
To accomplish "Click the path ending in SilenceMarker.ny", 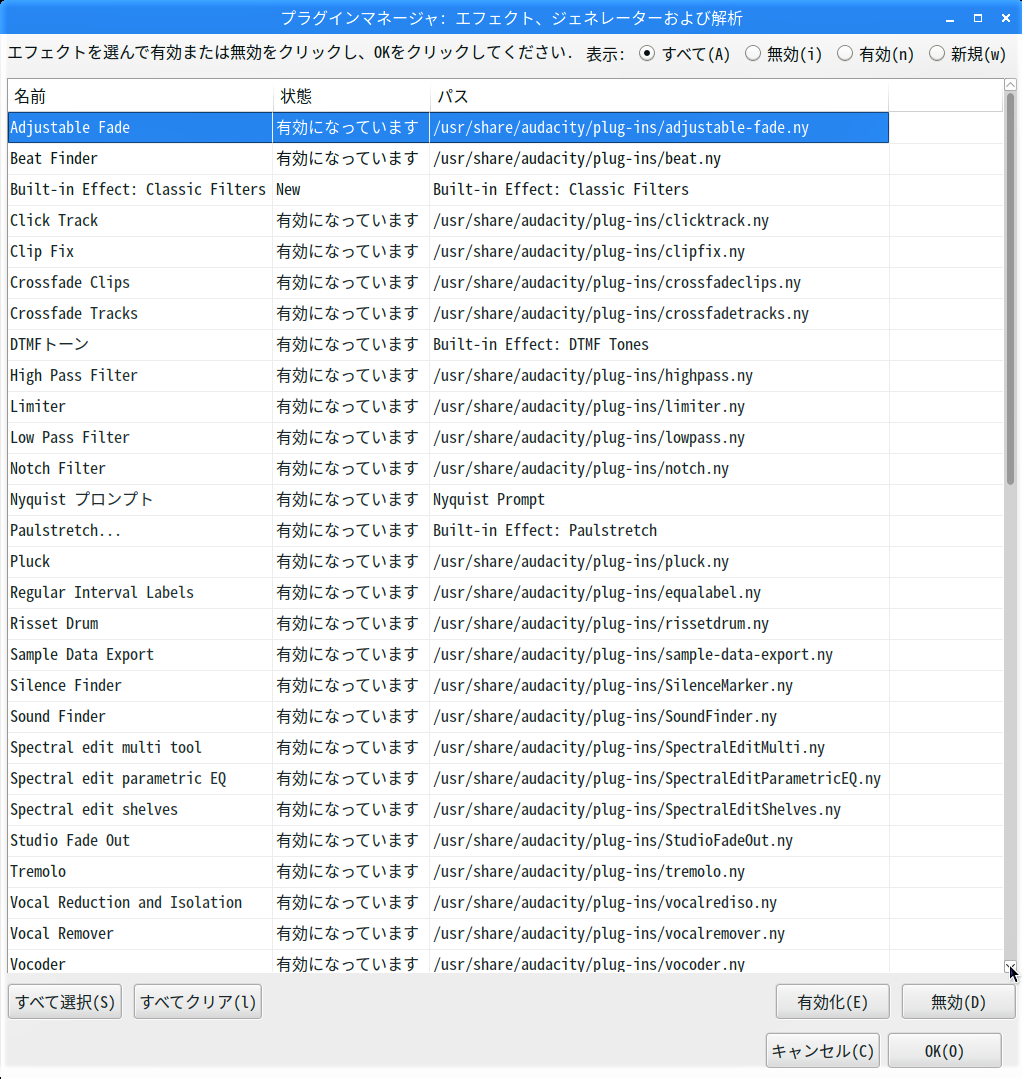I will pyautogui.click(x=613, y=685).
